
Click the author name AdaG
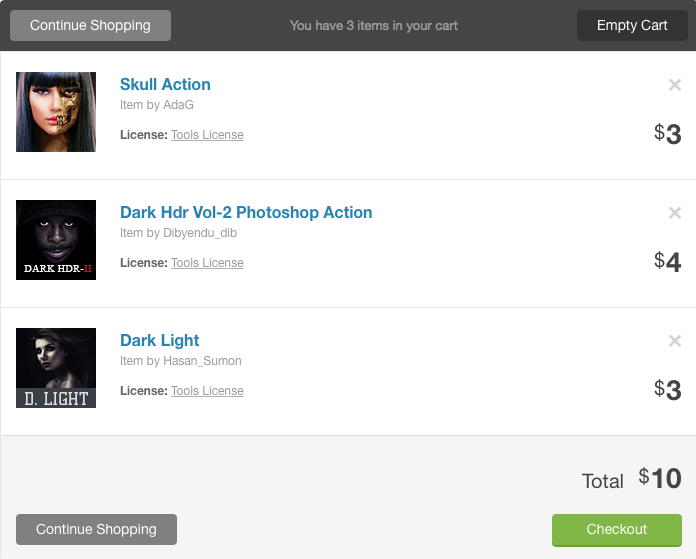coord(182,105)
